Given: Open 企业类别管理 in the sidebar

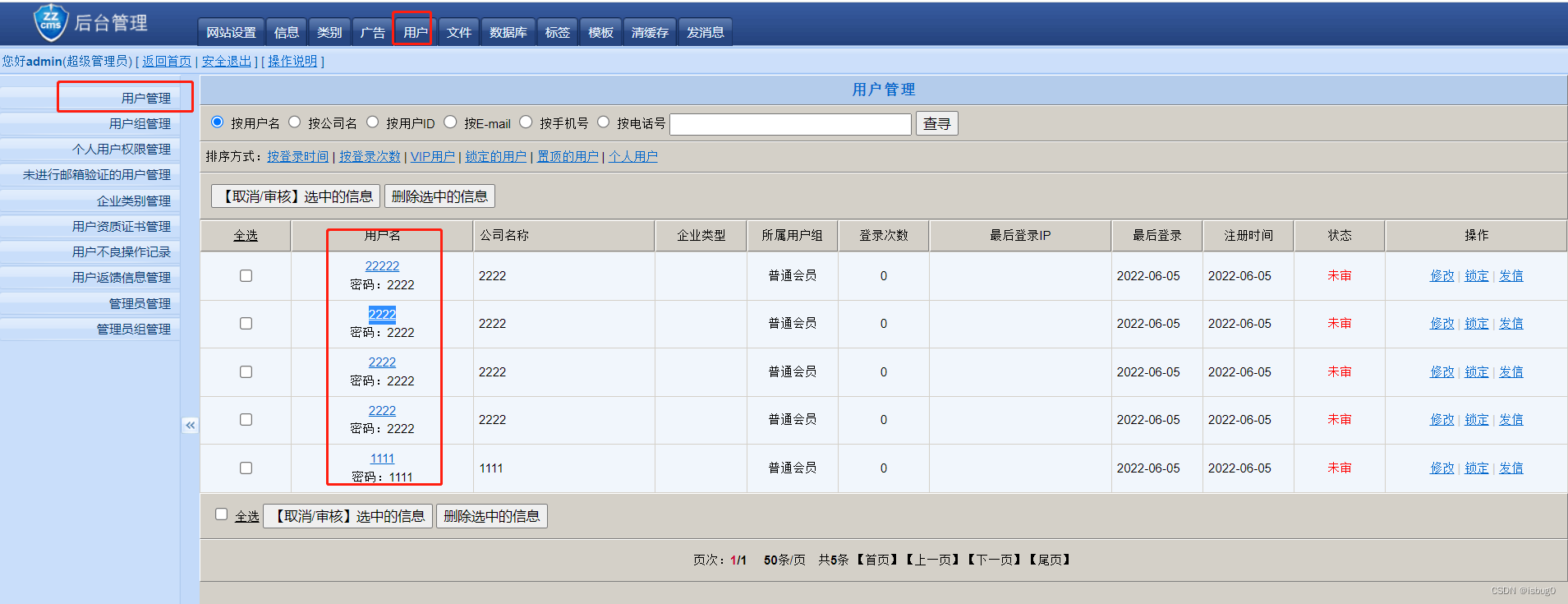Looking at the screenshot, I should click(134, 201).
